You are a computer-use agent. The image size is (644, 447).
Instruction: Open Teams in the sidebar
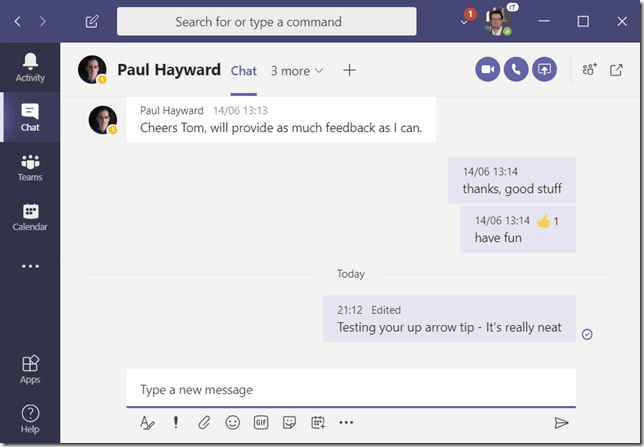30,168
